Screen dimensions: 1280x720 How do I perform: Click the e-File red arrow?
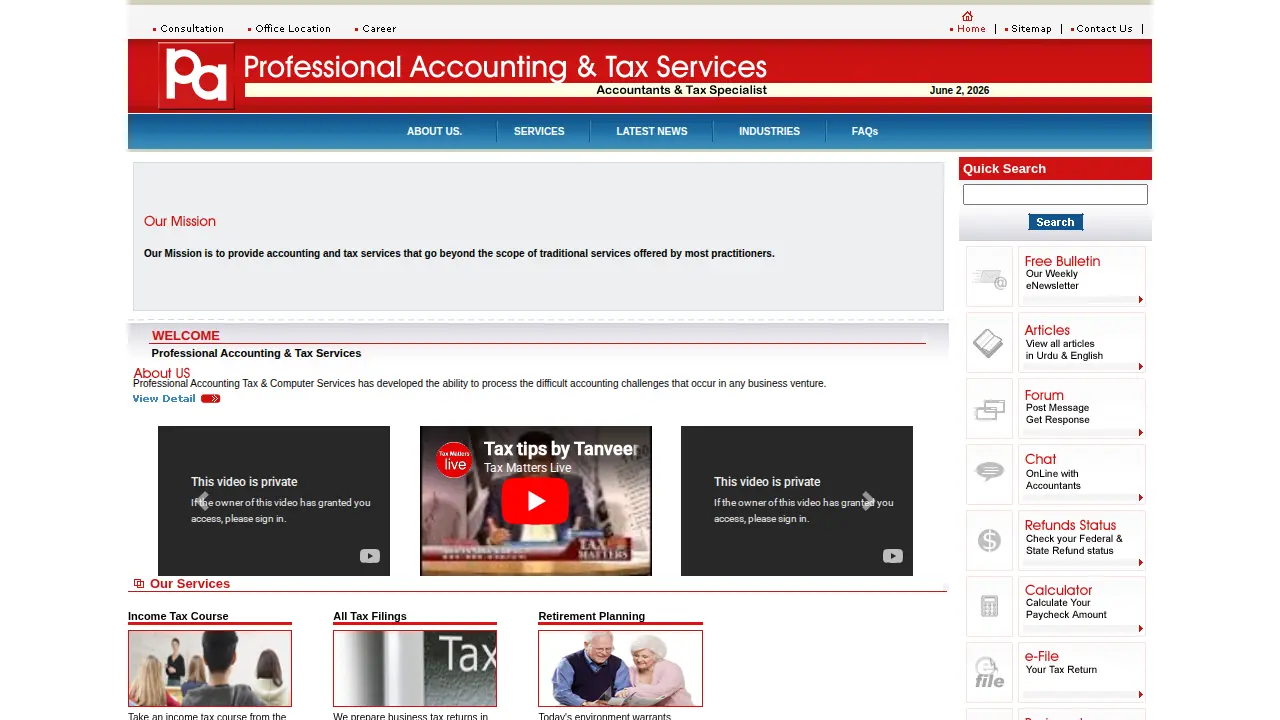click(x=1141, y=695)
